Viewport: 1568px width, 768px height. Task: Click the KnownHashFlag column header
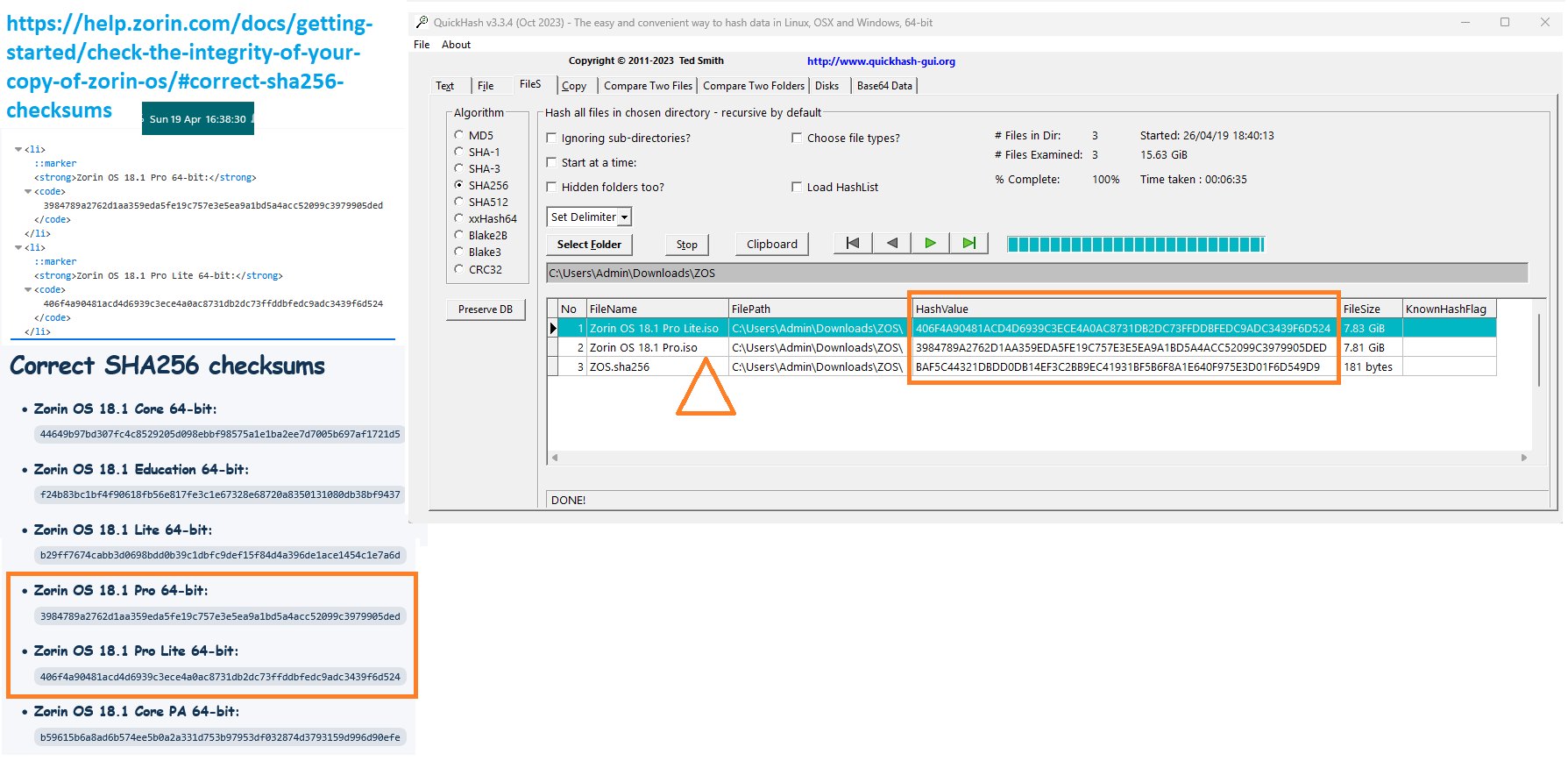coord(1449,309)
